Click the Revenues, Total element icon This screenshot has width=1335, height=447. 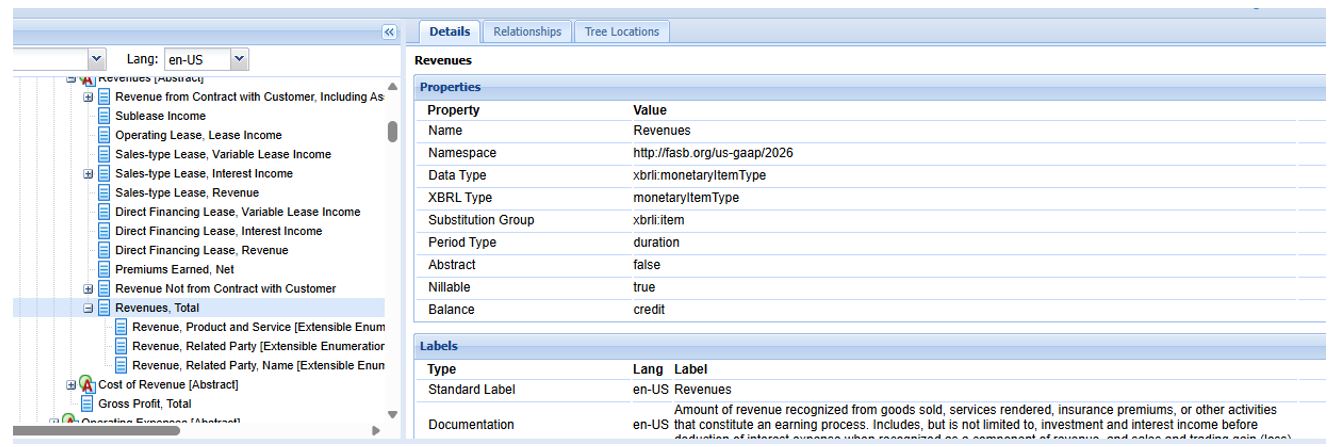tap(105, 308)
